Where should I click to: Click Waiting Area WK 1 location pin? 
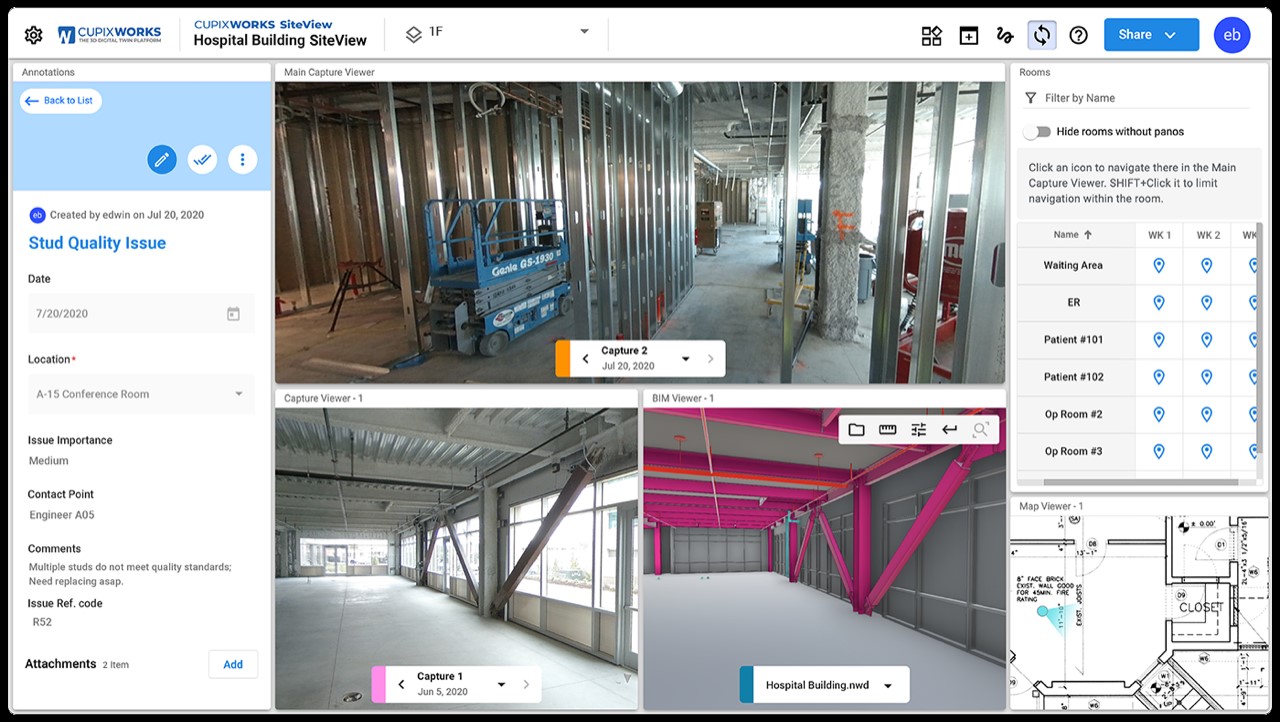(1159, 265)
